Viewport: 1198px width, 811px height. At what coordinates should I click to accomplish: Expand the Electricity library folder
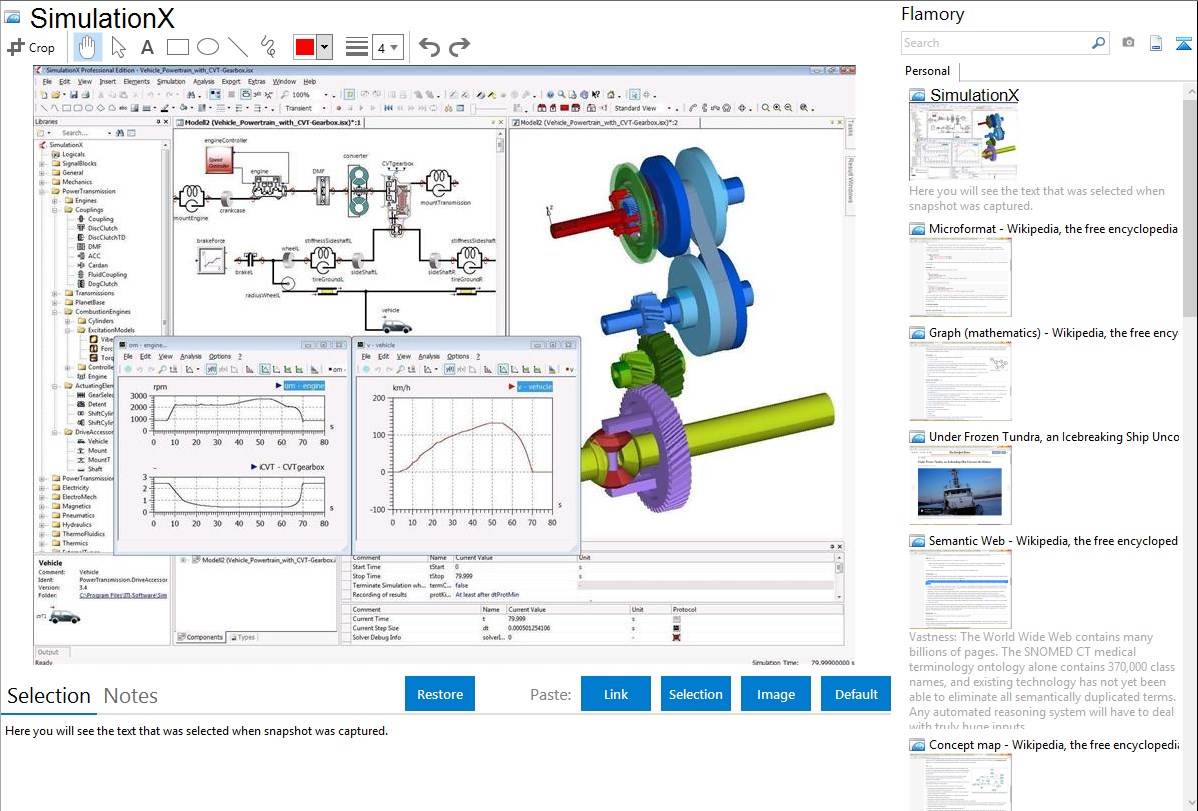tap(42, 488)
